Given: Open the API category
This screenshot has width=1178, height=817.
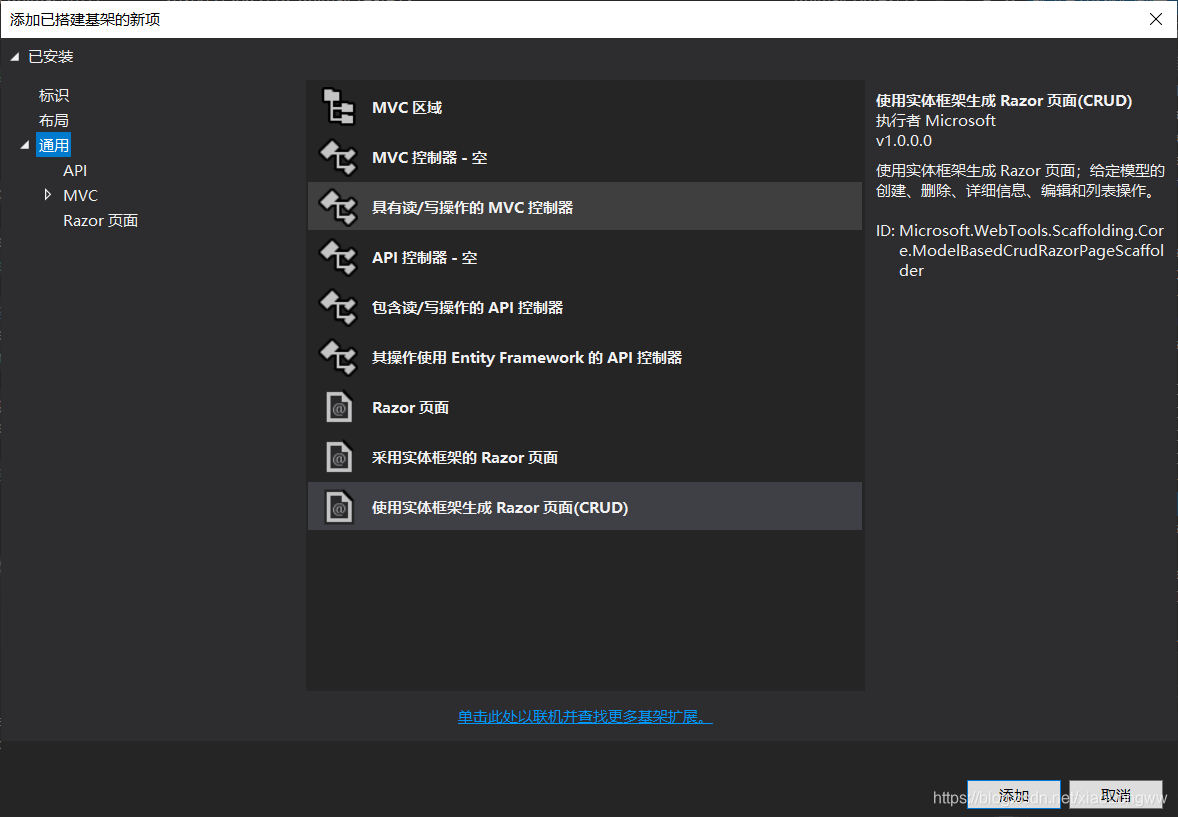Looking at the screenshot, I should (x=75, y=170).
